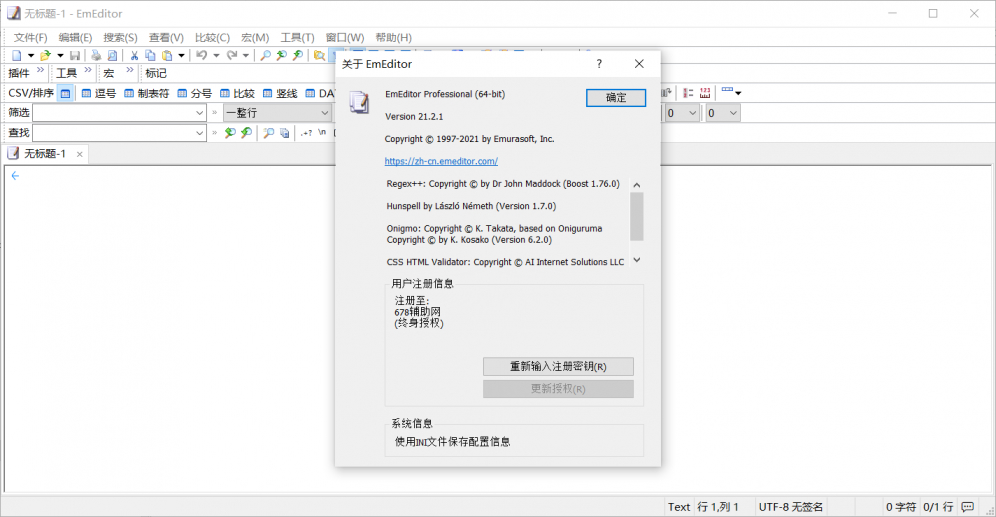Open the last dropdown showing 0 in filter bar
The image size is (996, 517).
click(x=722, y=113)
